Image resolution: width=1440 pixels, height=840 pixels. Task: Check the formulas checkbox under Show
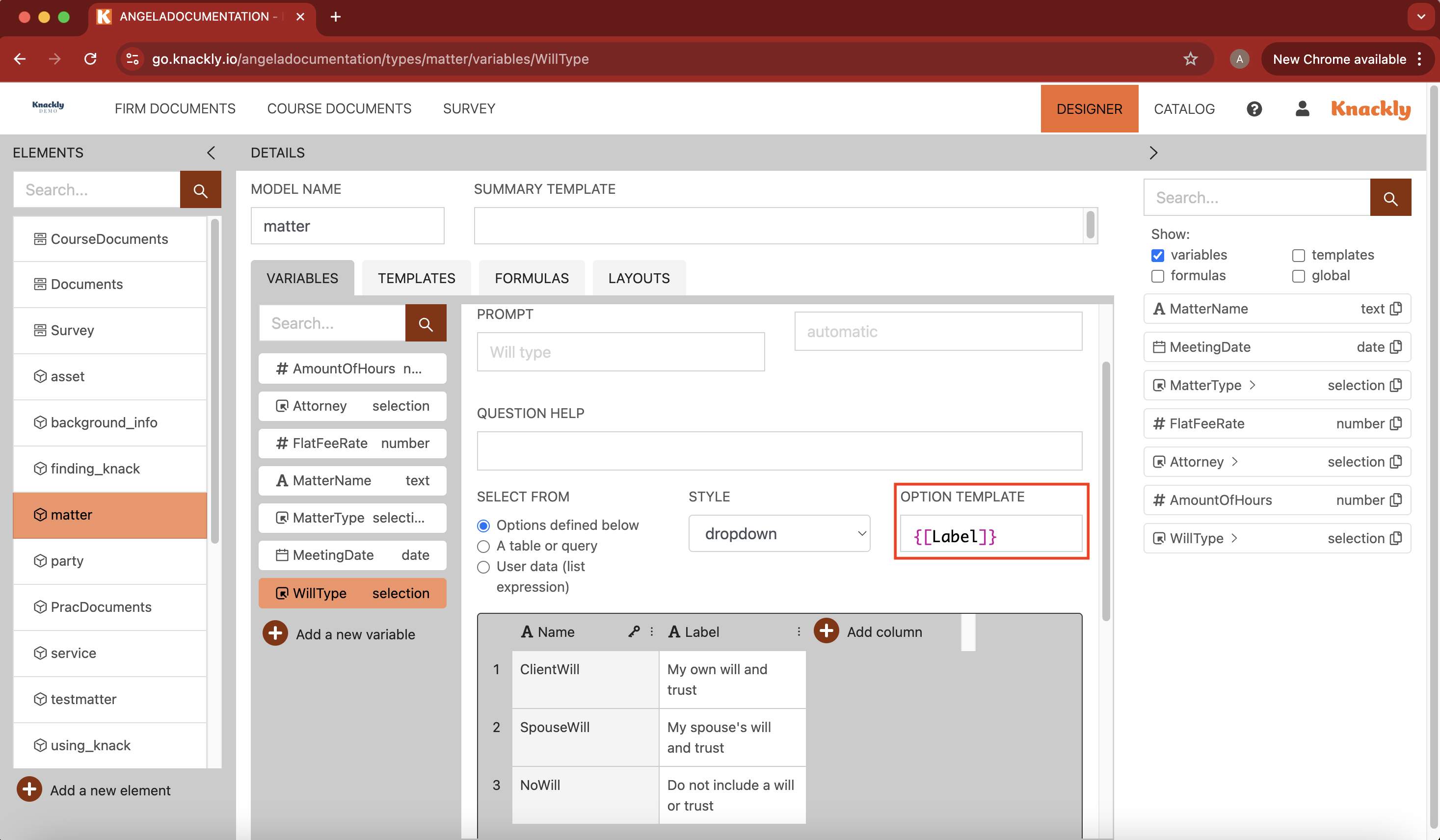click(x=1159, y=276)
